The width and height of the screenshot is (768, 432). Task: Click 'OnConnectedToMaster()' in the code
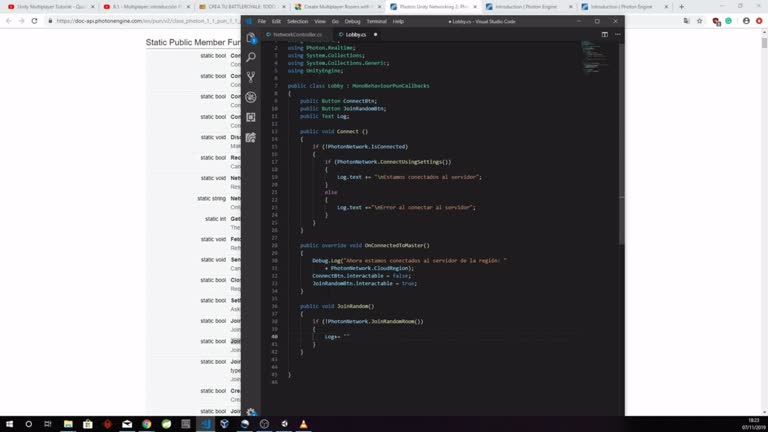[397, 245]
